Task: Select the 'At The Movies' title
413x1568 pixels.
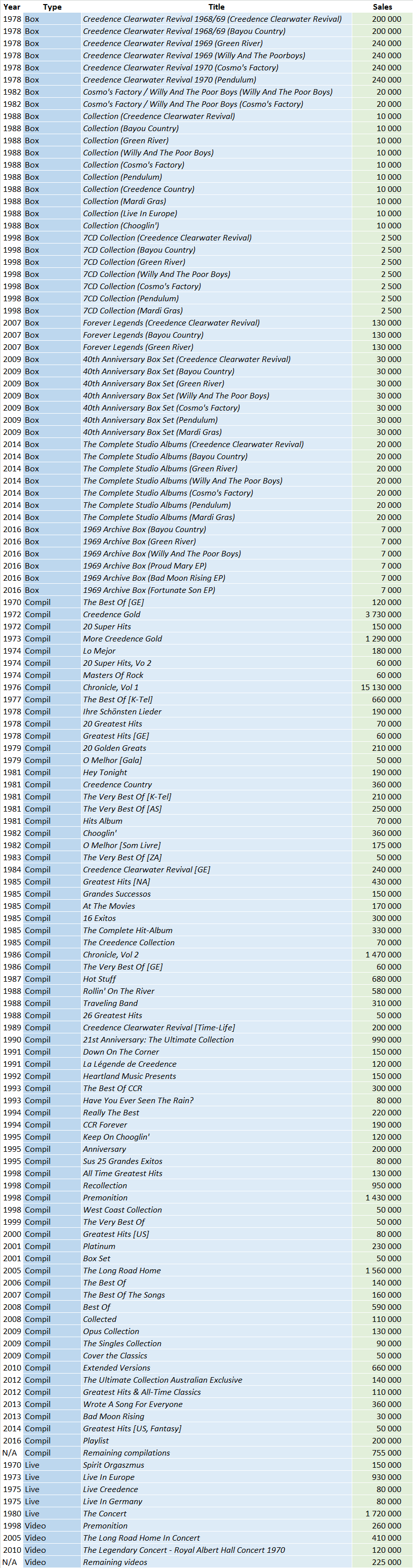Action: (x=109, y=906)
